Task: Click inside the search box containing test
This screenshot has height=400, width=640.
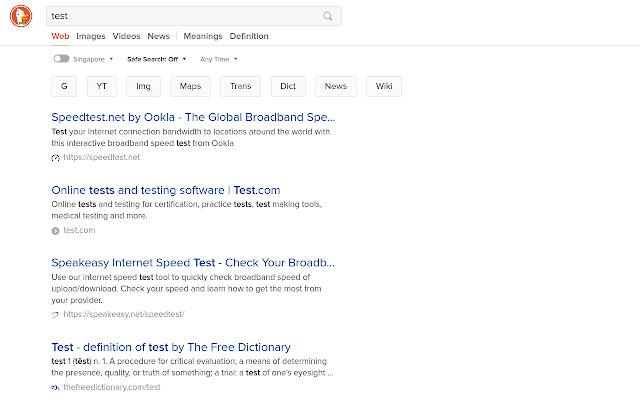Action: (184, 16)
